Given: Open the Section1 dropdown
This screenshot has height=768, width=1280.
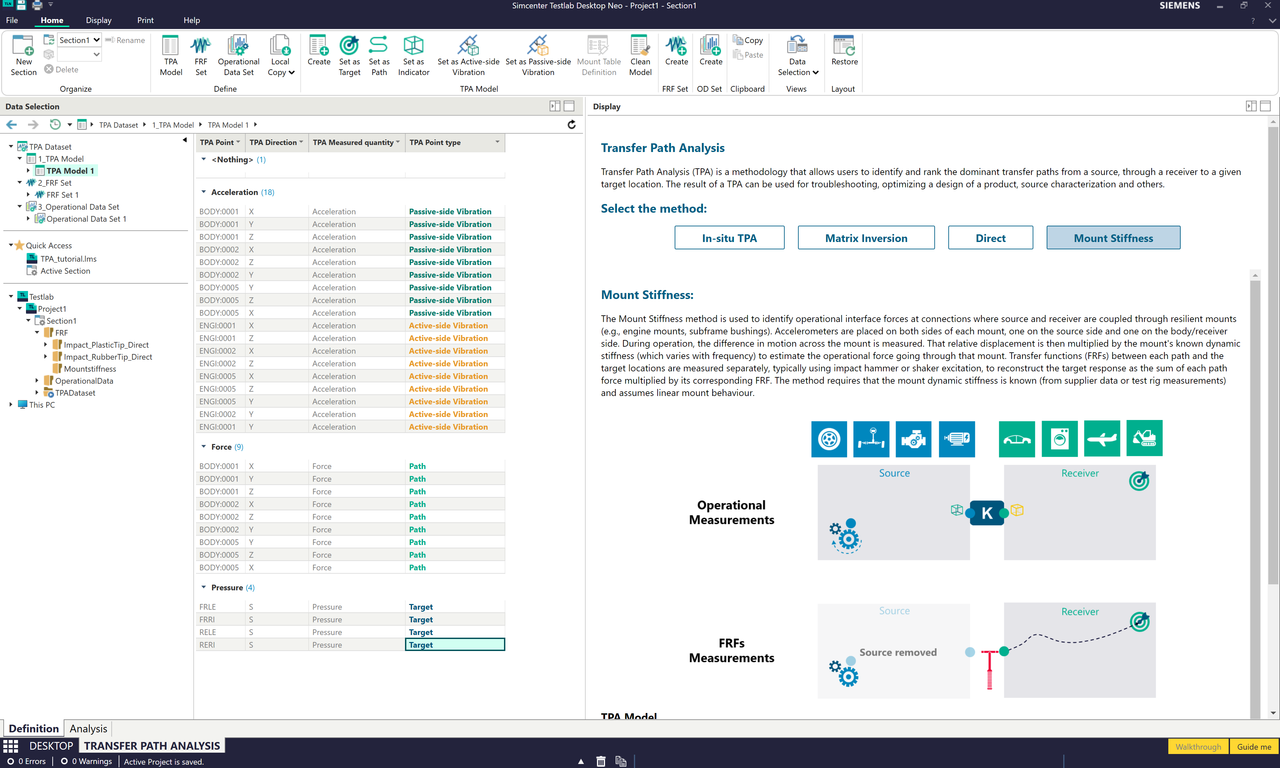Looking at the screenshot, I should coord(97,40).
